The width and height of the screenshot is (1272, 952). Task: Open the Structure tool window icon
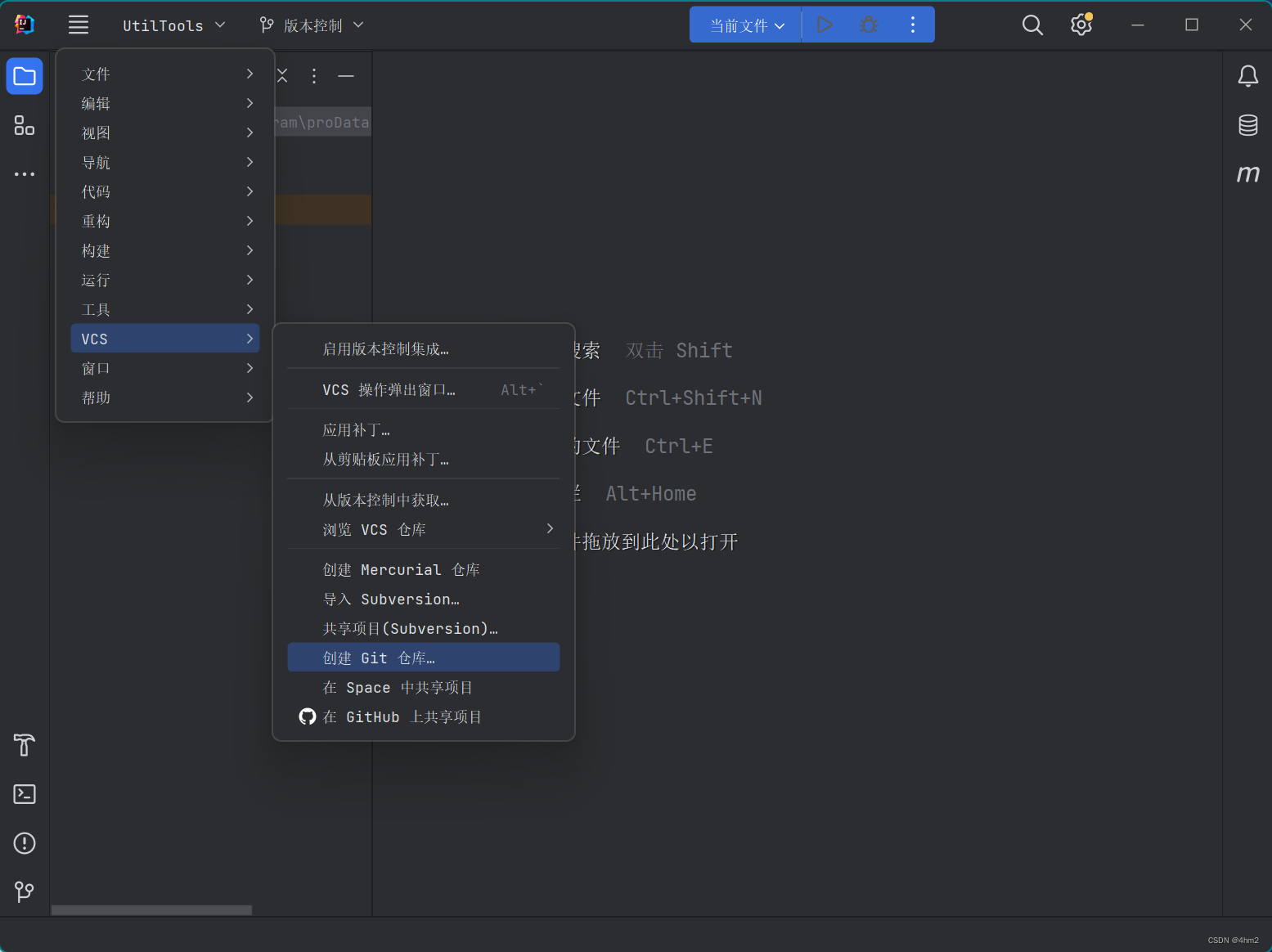(x=25, y=125)
